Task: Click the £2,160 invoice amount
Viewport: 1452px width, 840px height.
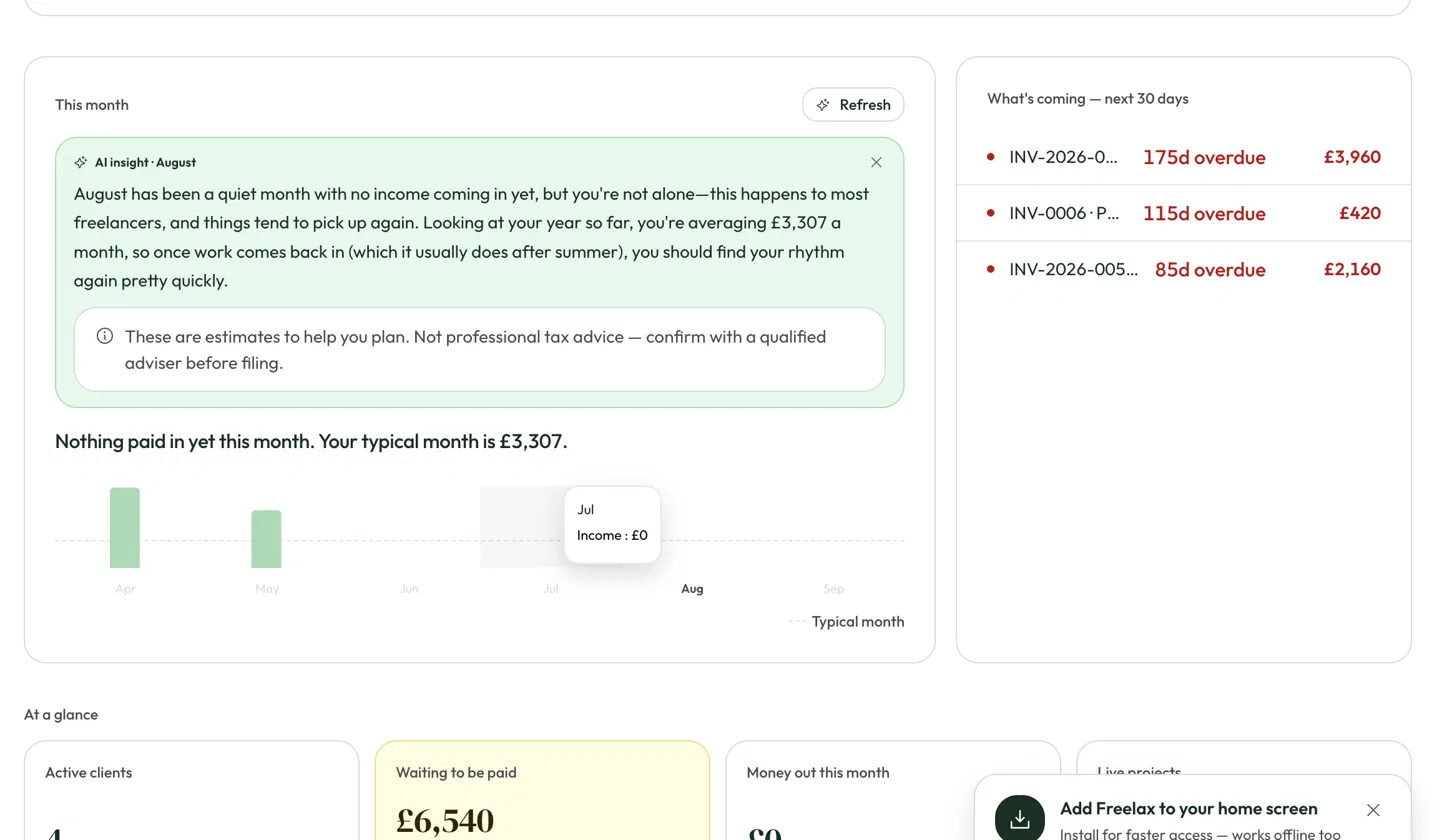Action: pyautogui.click(x=1352, y=269)
